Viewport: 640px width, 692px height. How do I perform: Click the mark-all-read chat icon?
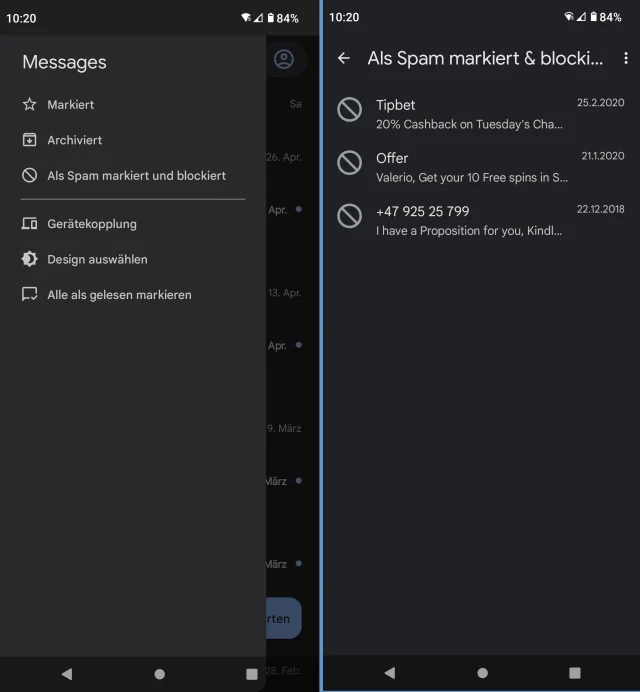click(30, 295)
